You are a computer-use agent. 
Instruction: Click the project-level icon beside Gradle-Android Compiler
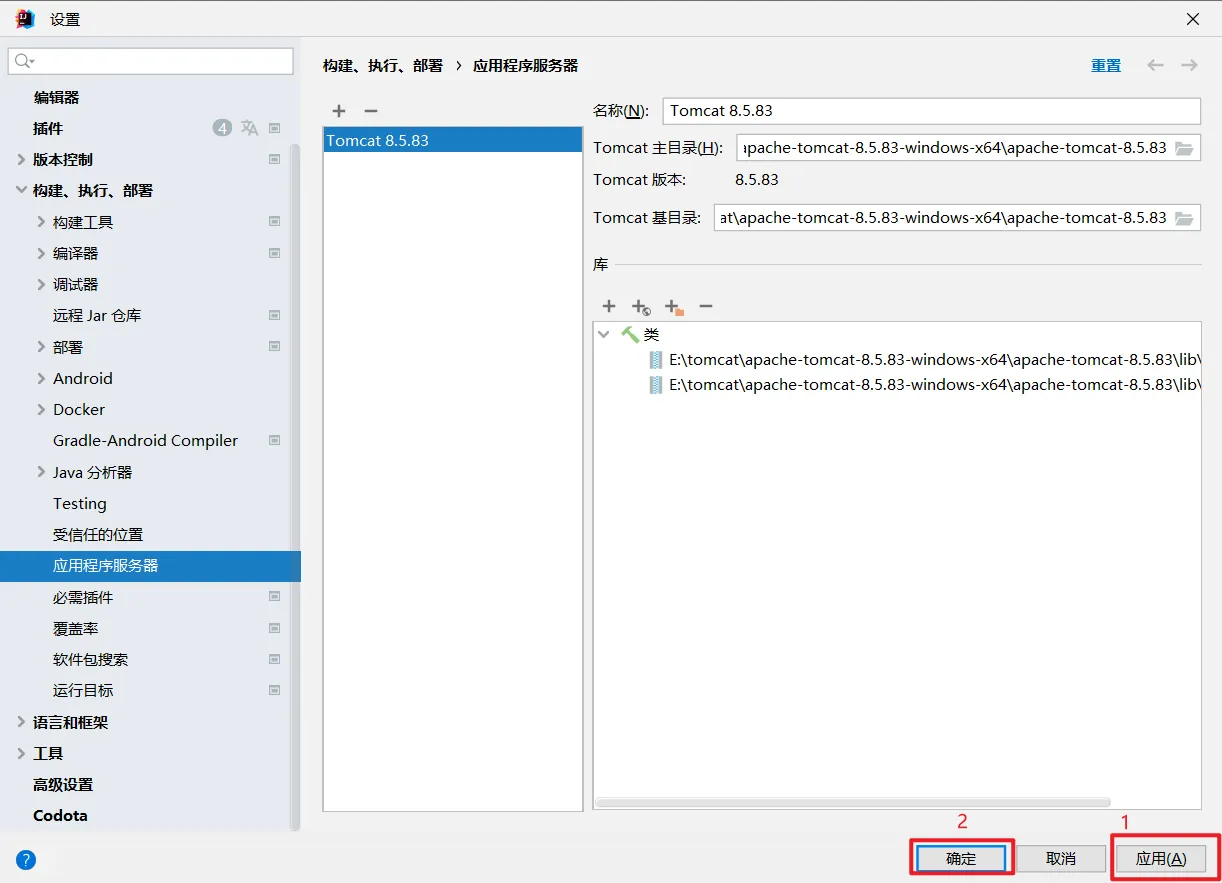274,440
